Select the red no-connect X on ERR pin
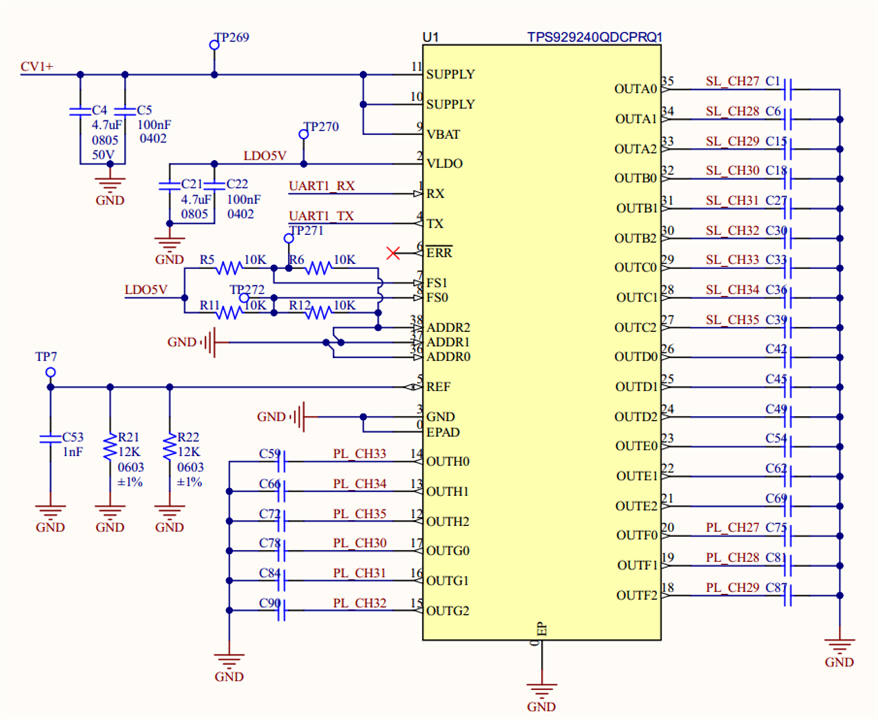Image resolution: width=878 pixels, height=720 pixels. (x=394, y=253)
